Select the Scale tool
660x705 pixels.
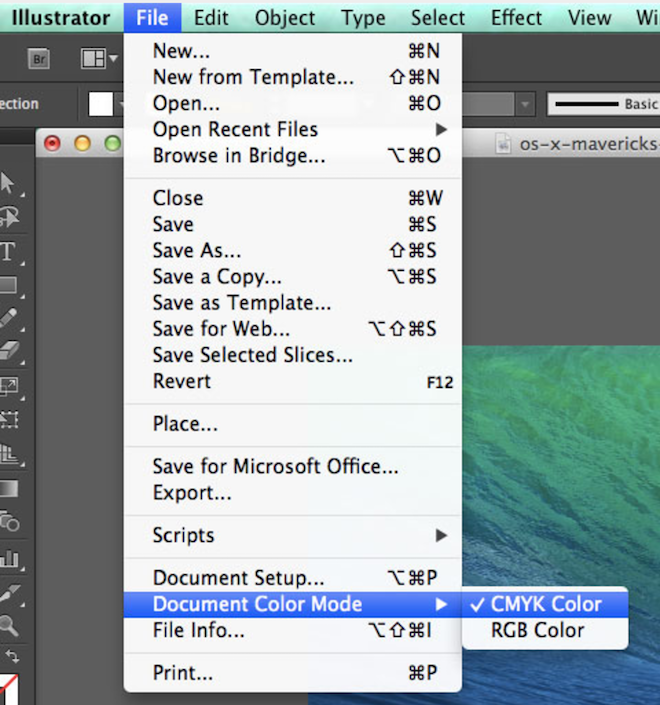tap(8, 386)
